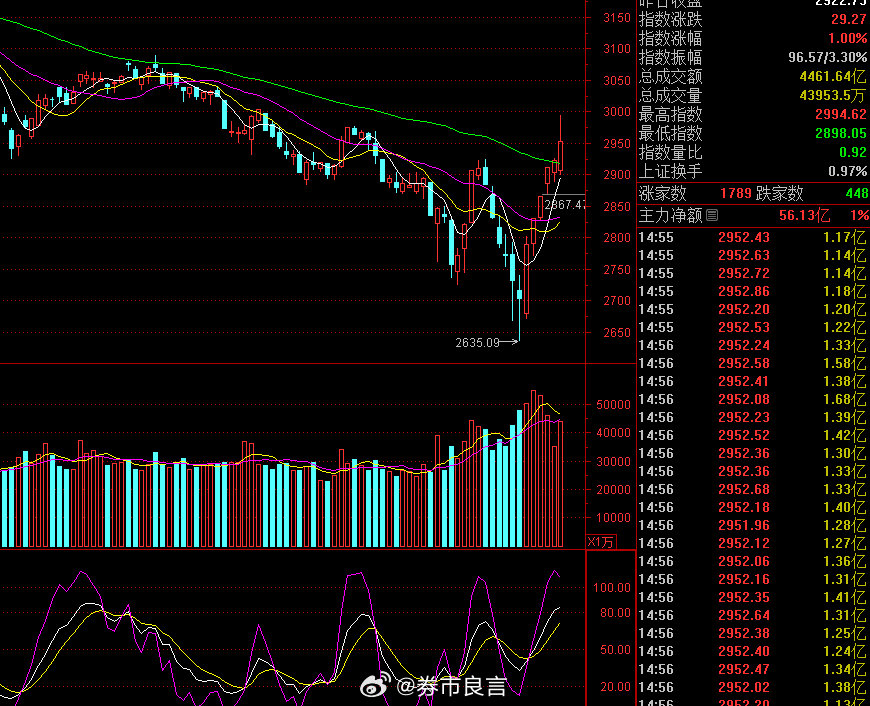Select the 2898.05 lowest index value
This screenshot has height=706, width=870.
click(x=841, y=133)
